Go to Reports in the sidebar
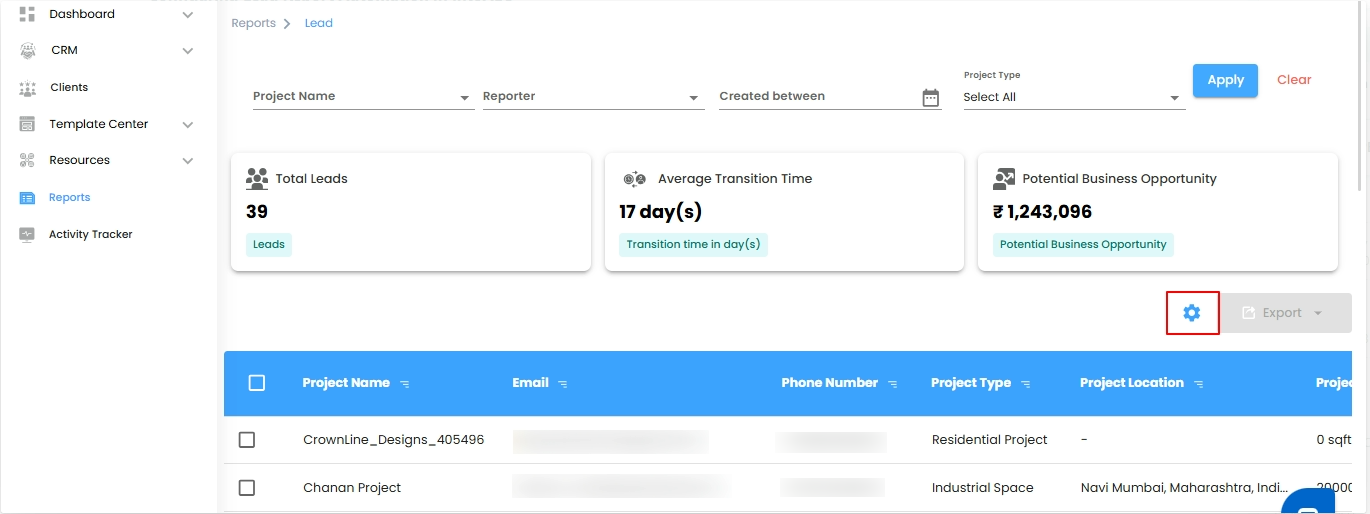Screen dimensions: 1370x514 70,198
